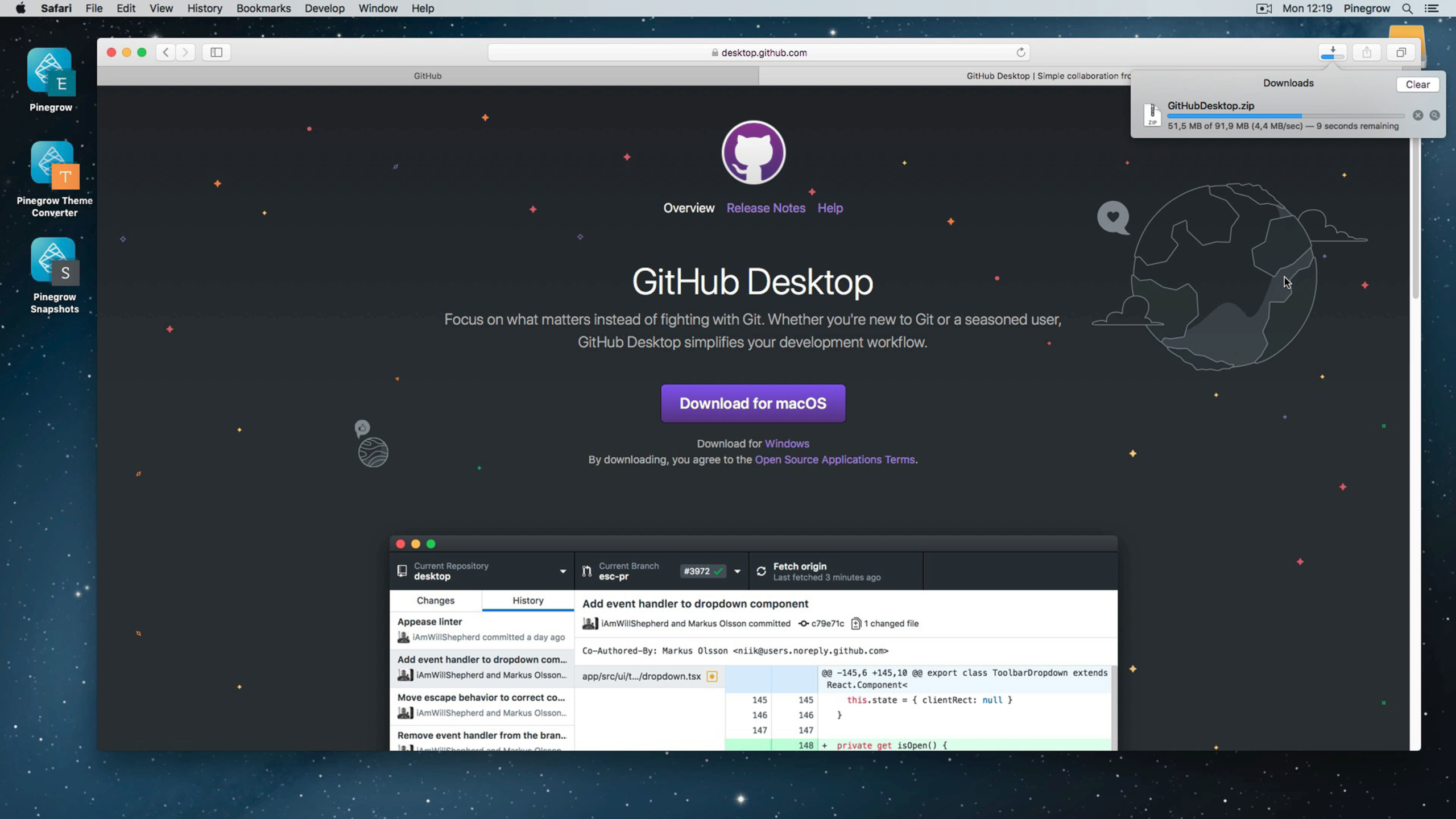Image resolution: width=1456 pixels, height=819 pixels.
Task: Click the Pinegrow Snapshots icon
Action: click(x=54, y=264)
